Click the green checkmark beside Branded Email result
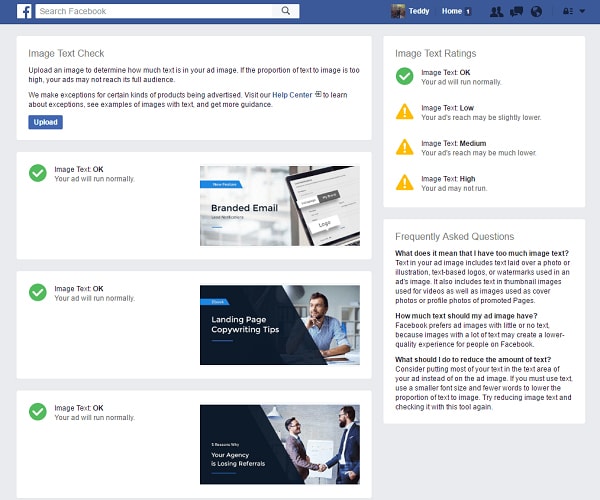The image size is (600, 500). 38,173
